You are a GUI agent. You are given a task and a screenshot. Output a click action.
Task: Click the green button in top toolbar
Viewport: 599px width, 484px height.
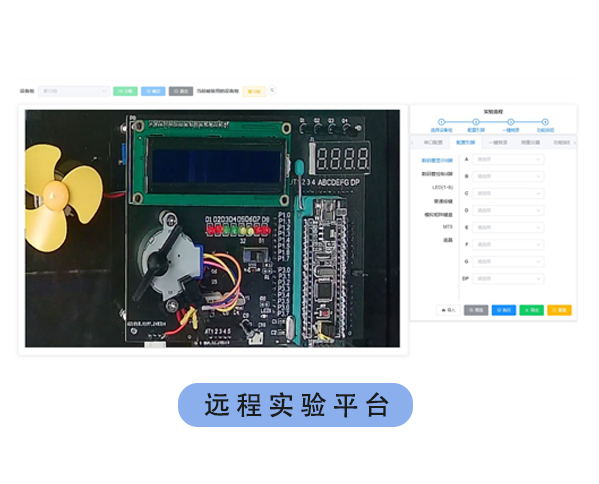pos(125,91)
